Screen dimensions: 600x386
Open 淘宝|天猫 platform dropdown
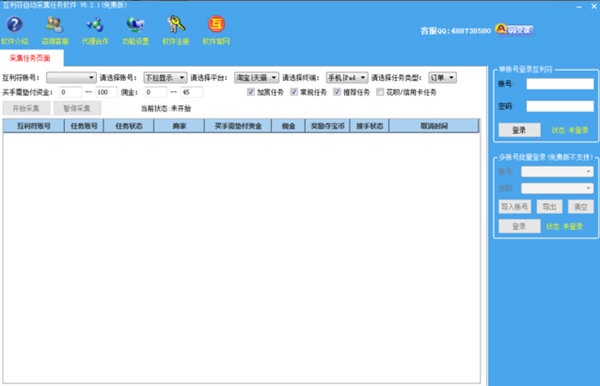click(256, 78)
